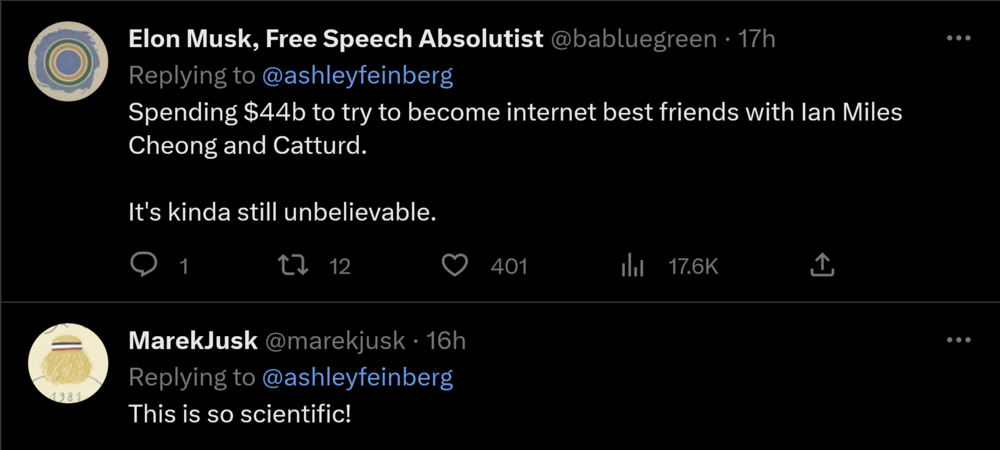View analytics bar chart icon

pyautogui.click(x=632, y=265)
